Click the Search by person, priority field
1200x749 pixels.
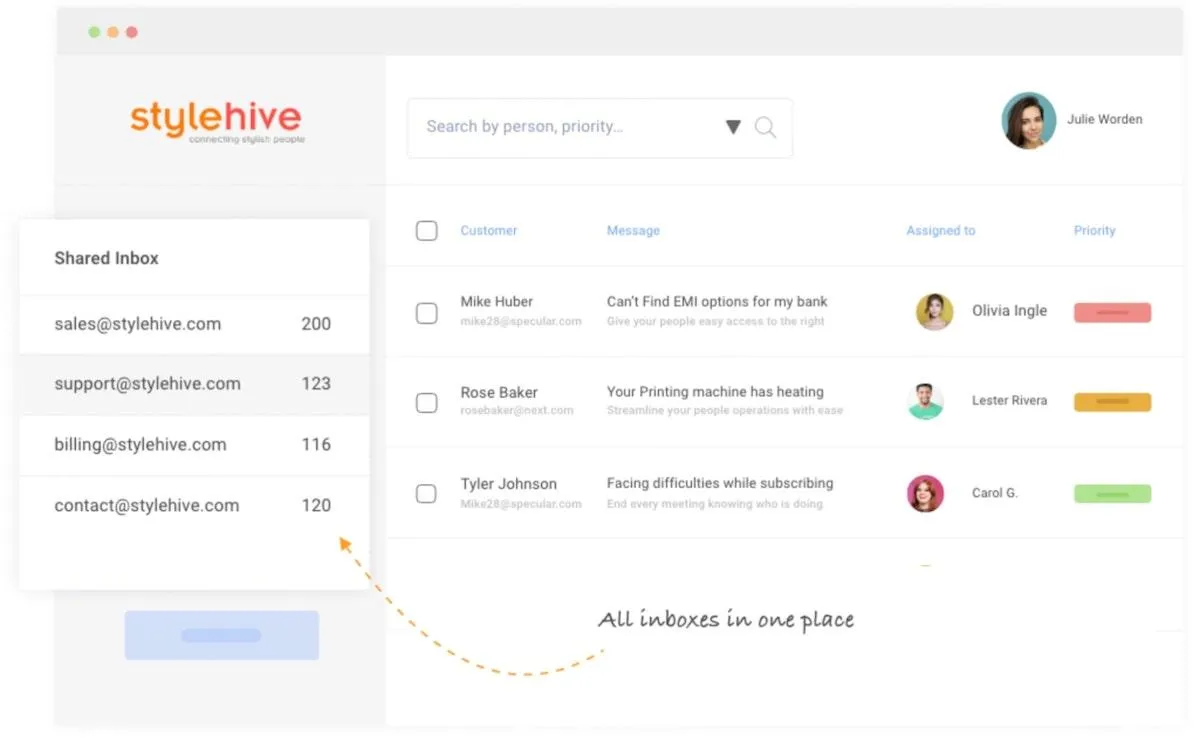(600, 127)
